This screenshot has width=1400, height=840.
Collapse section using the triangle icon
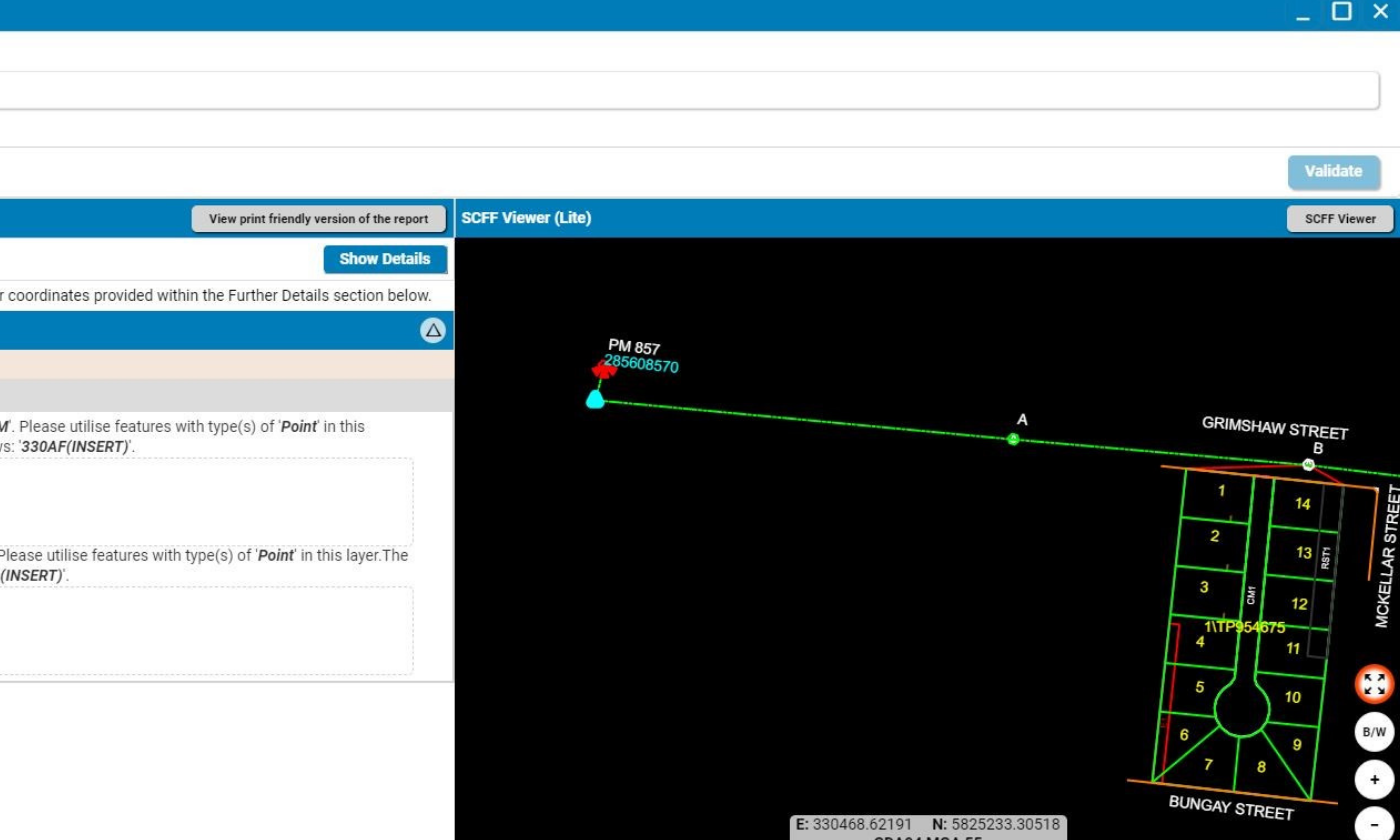(x=432, y=330)
